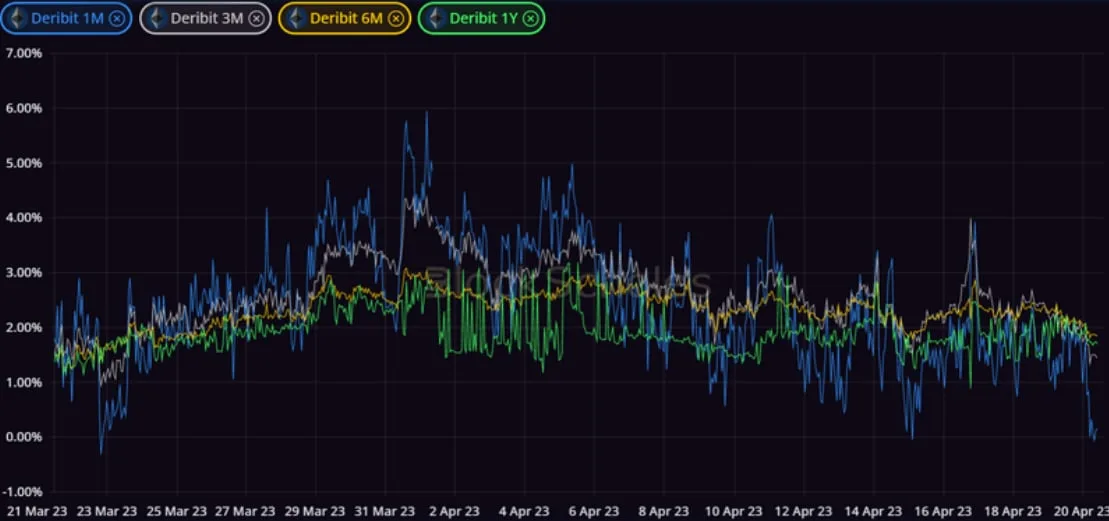The image size is (1109, 521).
Task: Remove the Deribit 6M series chip
Action: 396,19
